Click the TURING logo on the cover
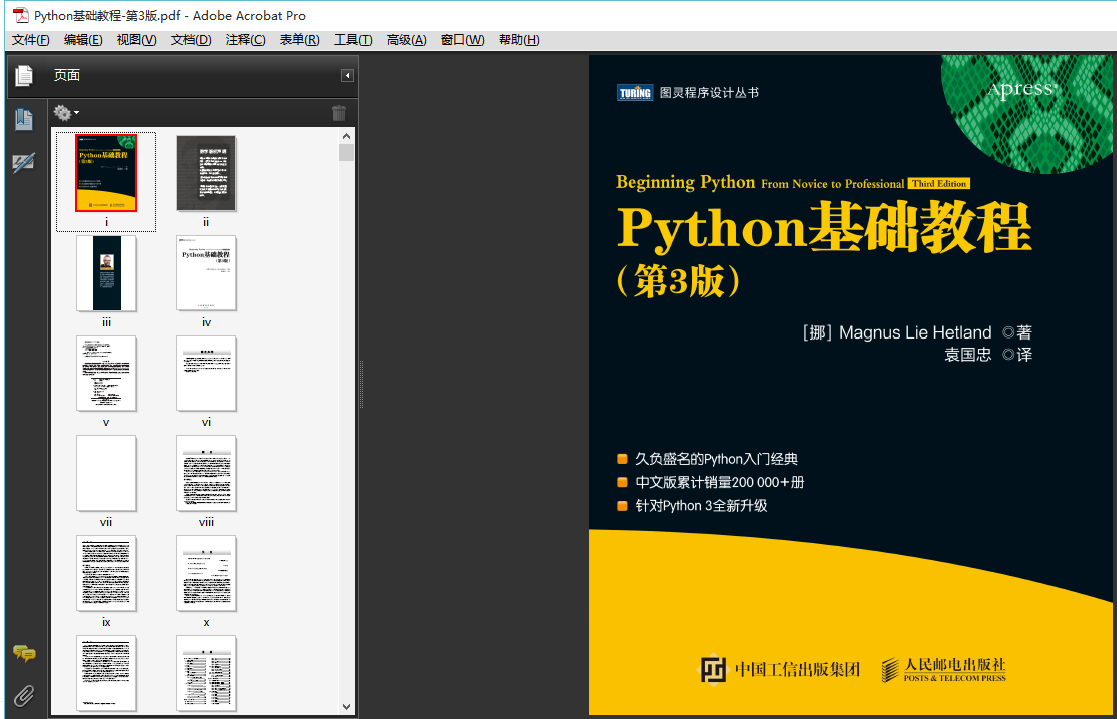Screen dimensions: 1117x719 pyautogui.click(x=635, y=93)
